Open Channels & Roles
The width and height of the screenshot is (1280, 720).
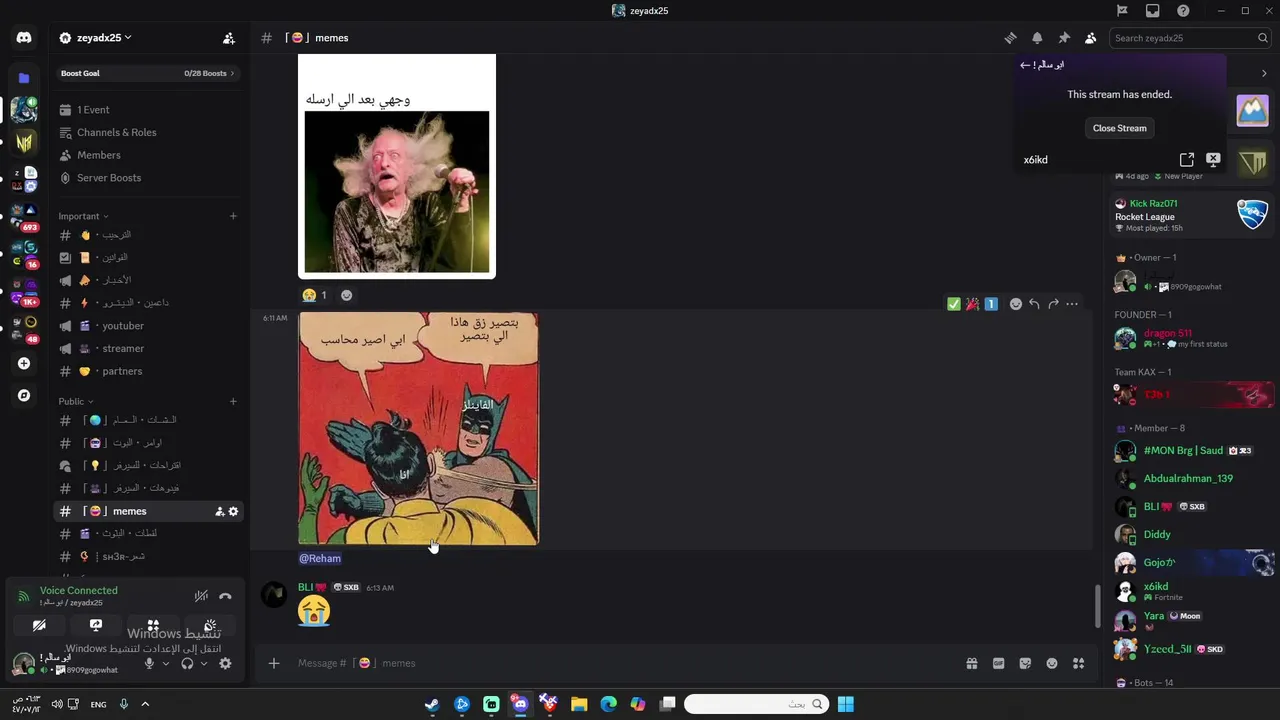148,132
